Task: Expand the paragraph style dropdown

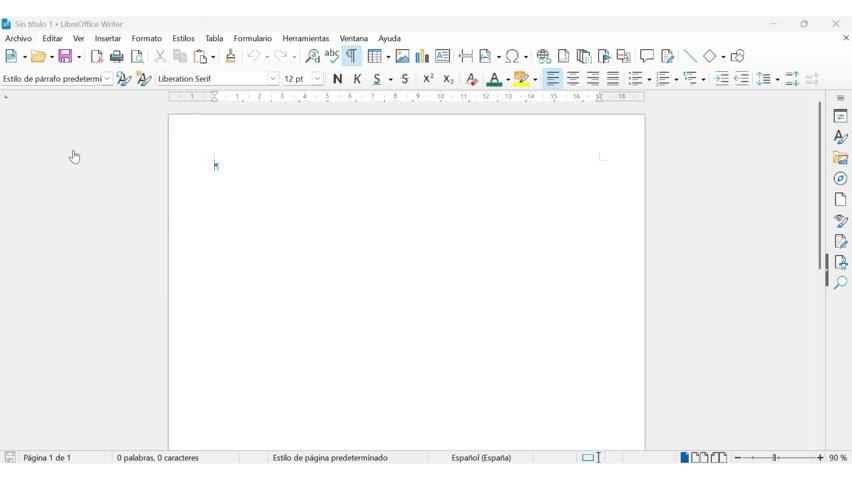Action: point(108,79)
